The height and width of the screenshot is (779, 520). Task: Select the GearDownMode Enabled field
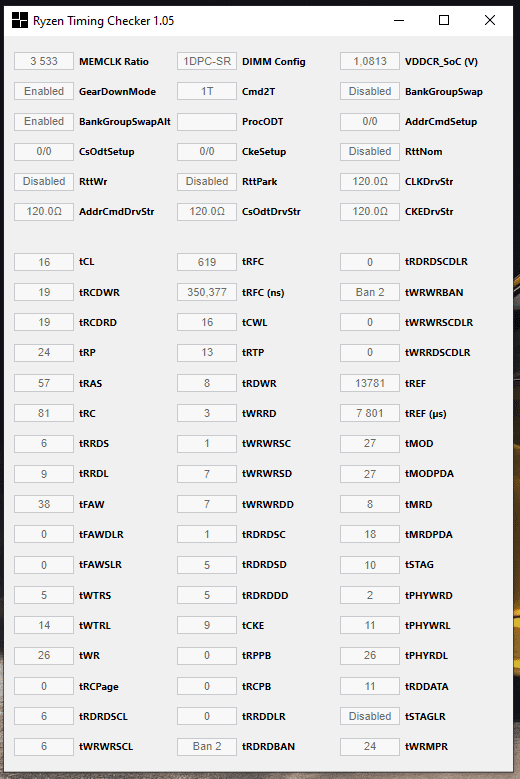point(44,91)
